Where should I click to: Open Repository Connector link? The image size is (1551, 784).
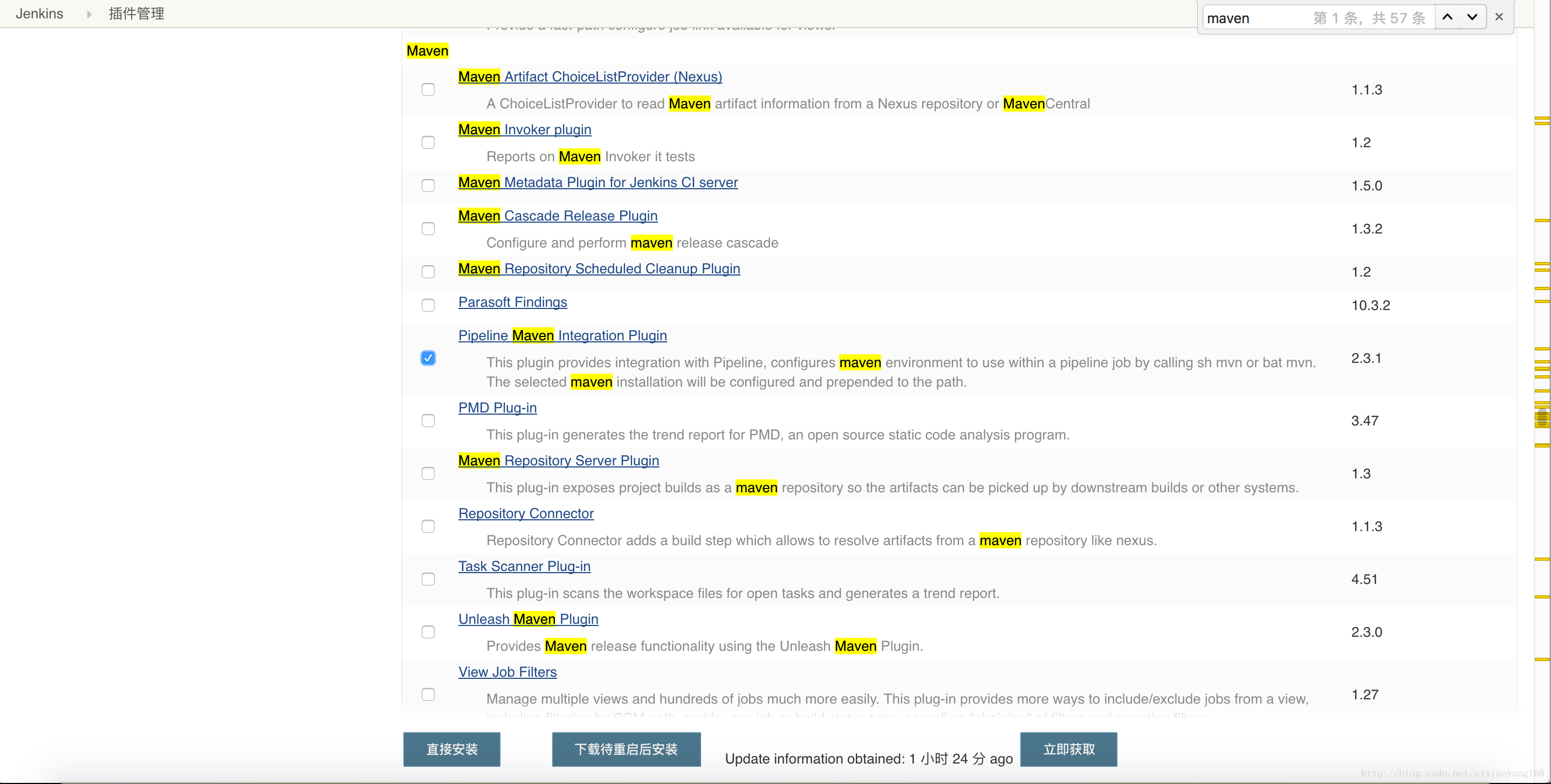526,514
